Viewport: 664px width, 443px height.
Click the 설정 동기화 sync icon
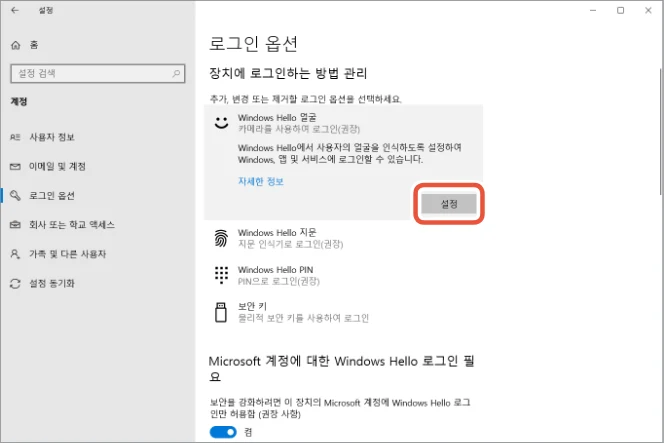(x=15, y=283)
